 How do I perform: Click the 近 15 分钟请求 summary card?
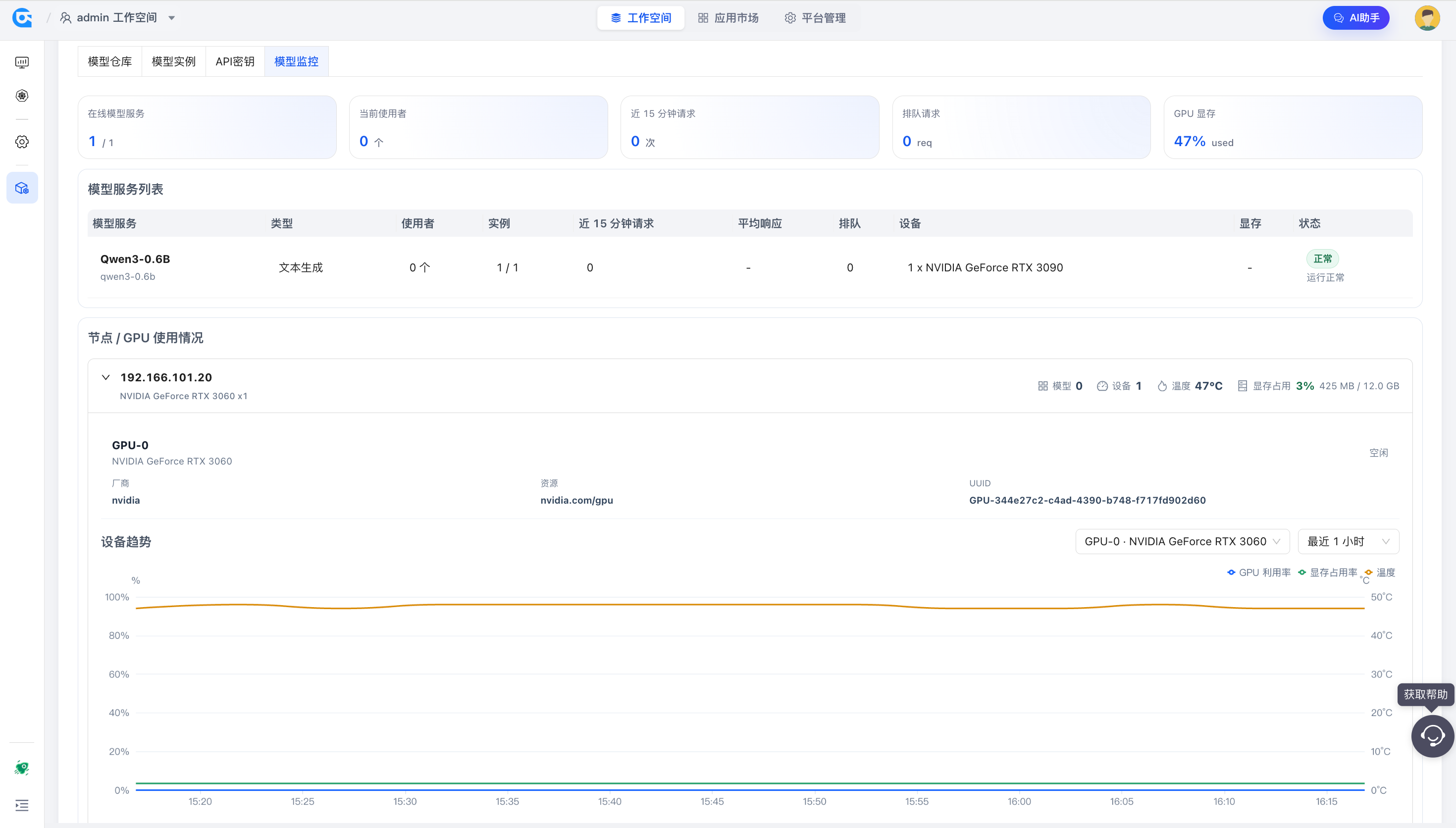pos(750,127)
